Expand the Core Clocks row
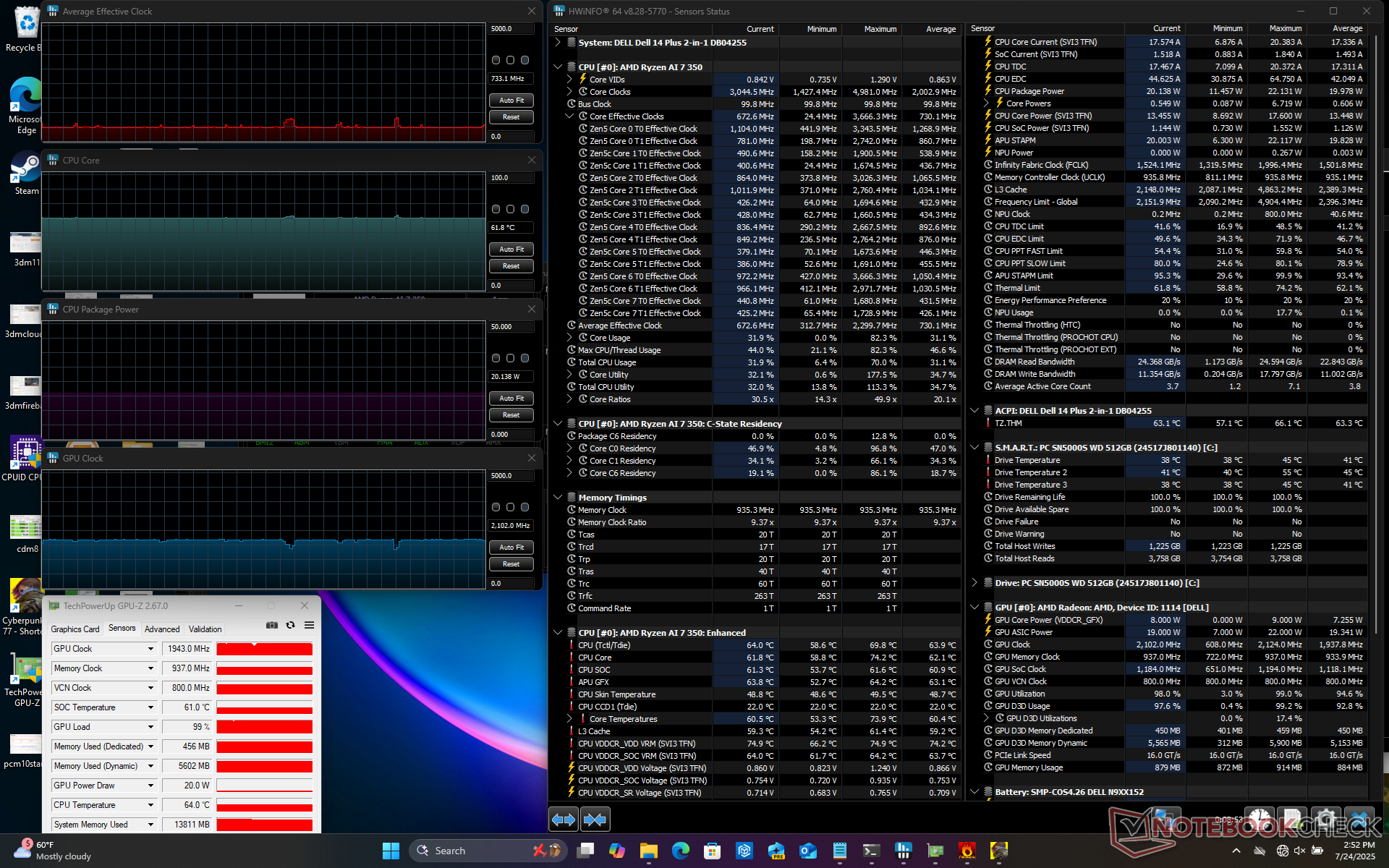This screenshot has width=1389, height=868. pyautogui.click(x=569, y=91)
